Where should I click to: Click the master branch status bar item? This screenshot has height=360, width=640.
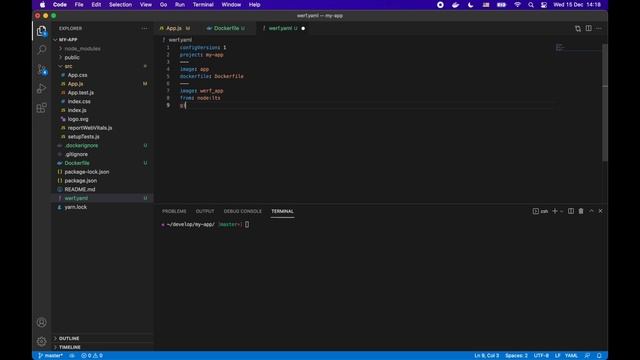click(51, 356)
